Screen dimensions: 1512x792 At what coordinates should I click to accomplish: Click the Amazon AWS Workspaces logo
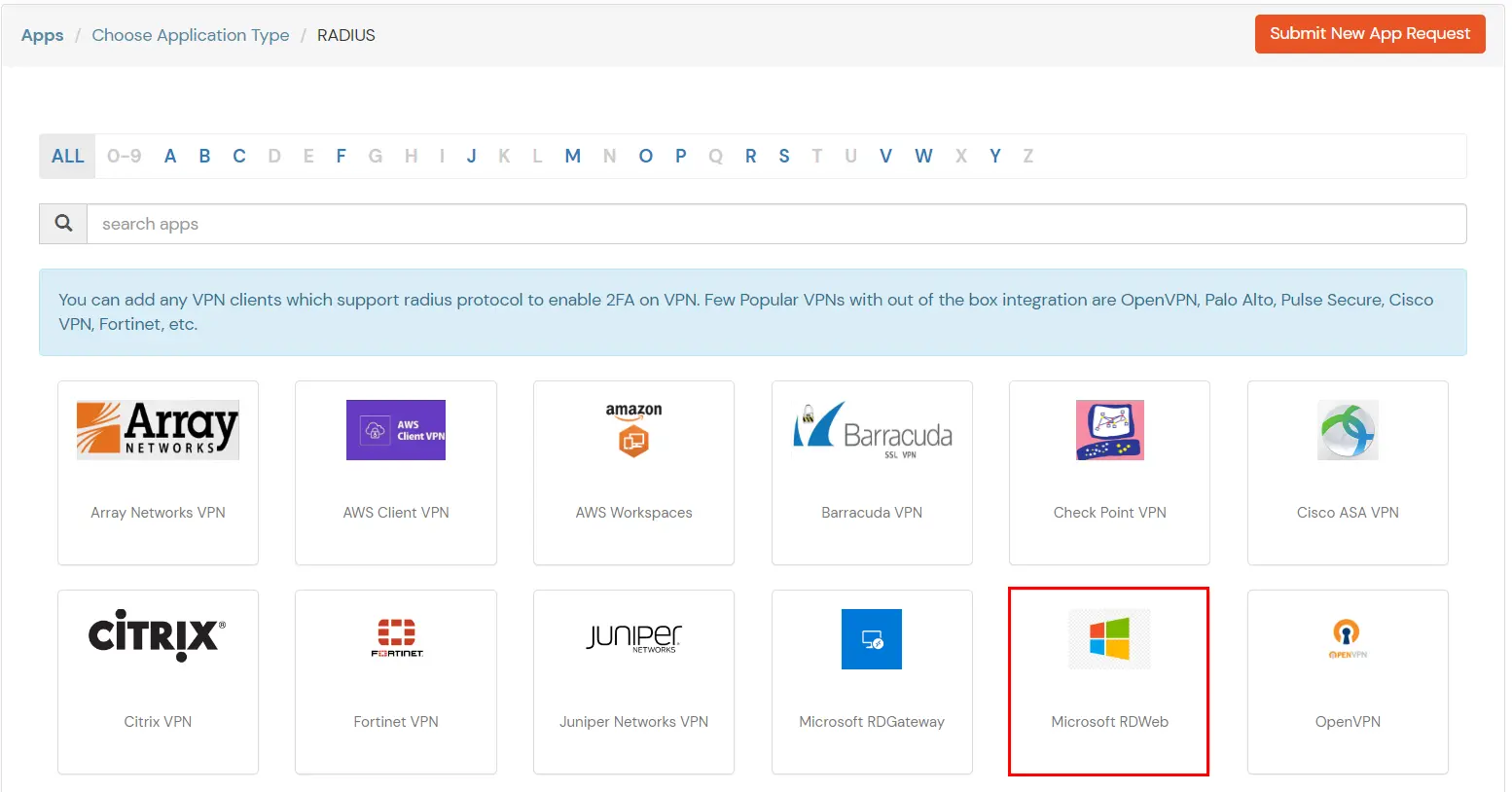tap(633, 429)
